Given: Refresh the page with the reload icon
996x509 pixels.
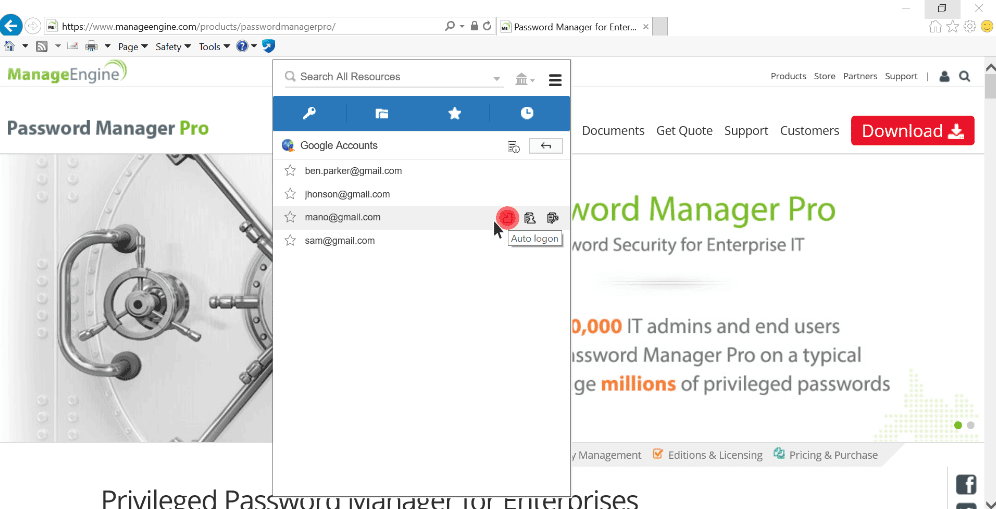Looking at the screenshot, I should [487, 26].
